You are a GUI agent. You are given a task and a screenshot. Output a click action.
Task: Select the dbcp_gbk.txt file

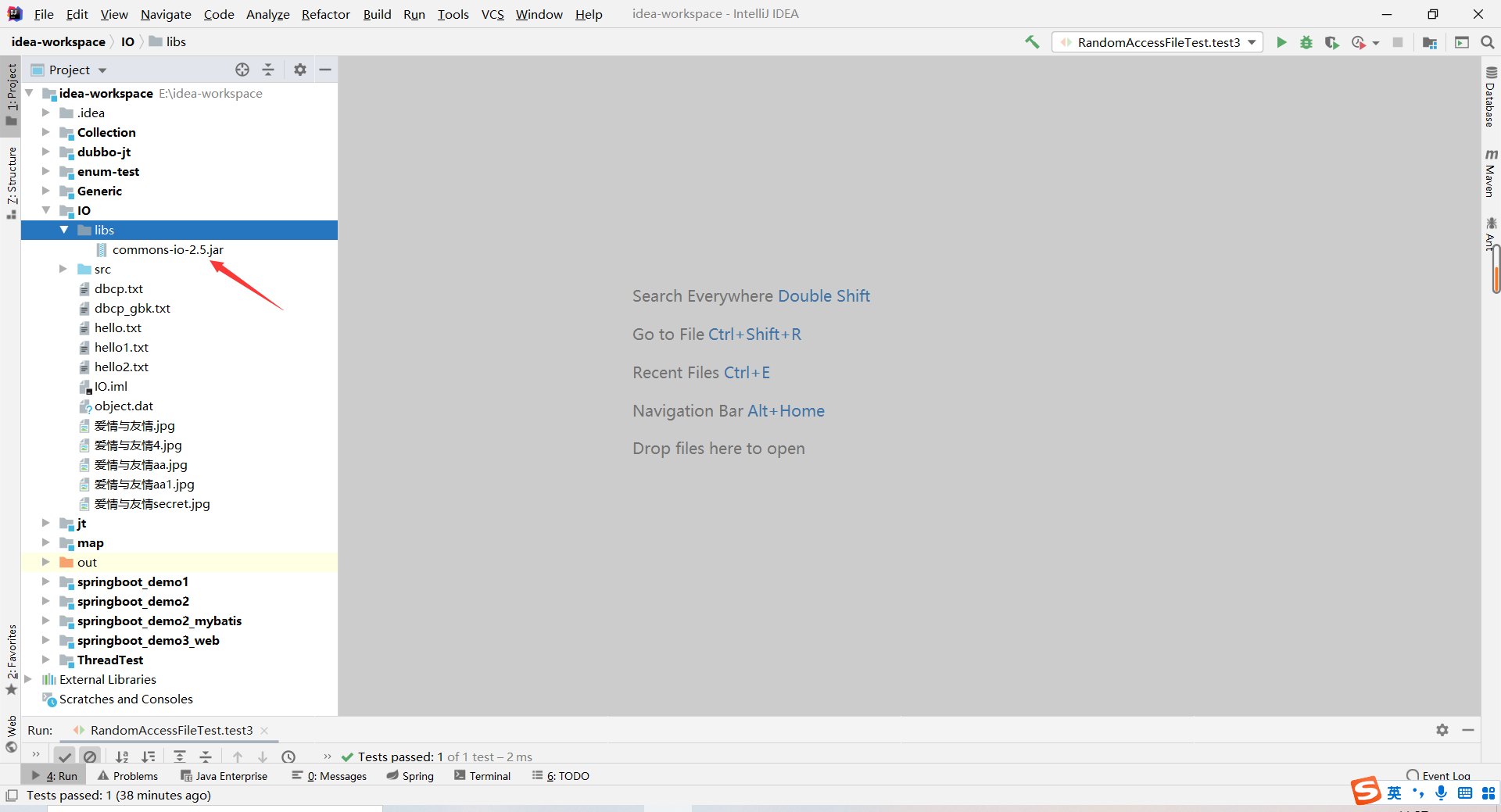[132, 308]
